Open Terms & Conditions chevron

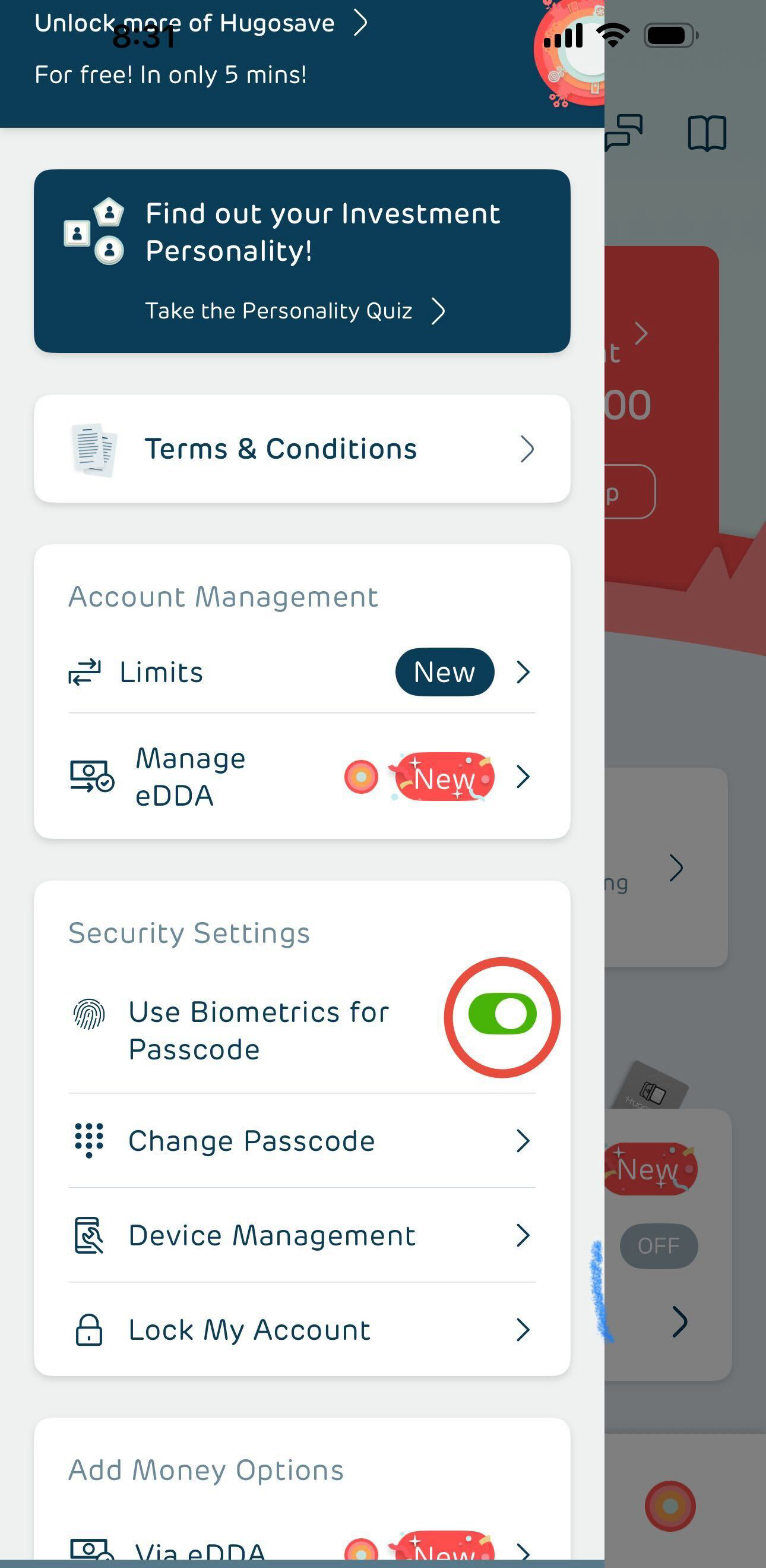527,449
